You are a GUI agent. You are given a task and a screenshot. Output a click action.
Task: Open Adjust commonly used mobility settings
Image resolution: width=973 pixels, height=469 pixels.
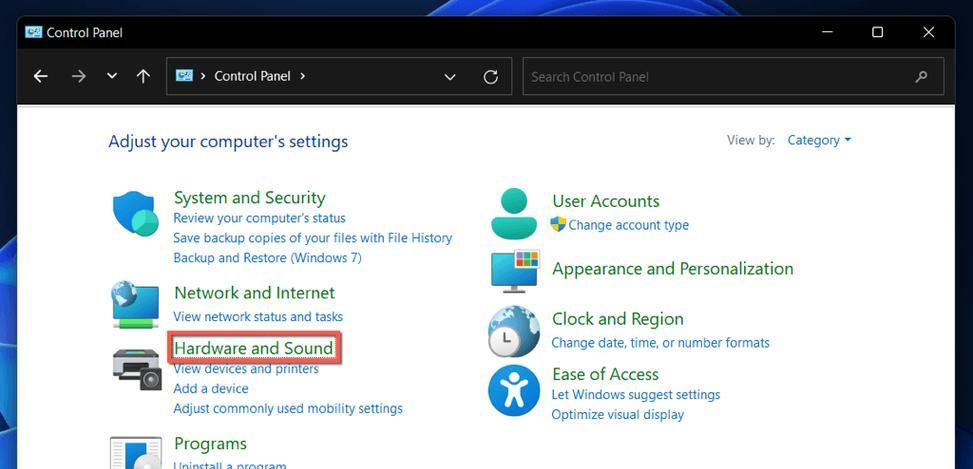[x=288, y=409]
